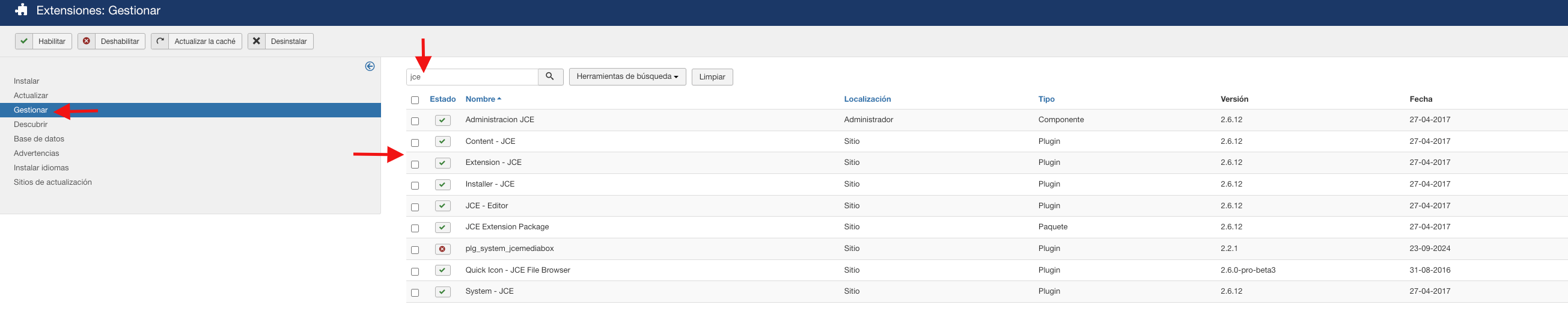Sort by the Tipo column header
This screenshot has width=1568, height=322.
(x=1046, y=99)
